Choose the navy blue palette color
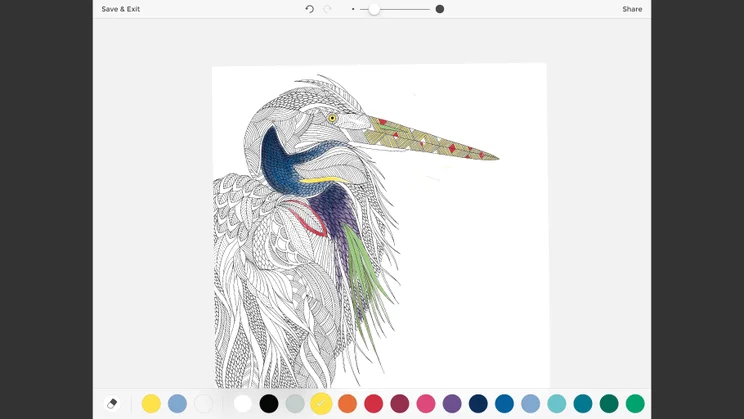 coord(478,404)
